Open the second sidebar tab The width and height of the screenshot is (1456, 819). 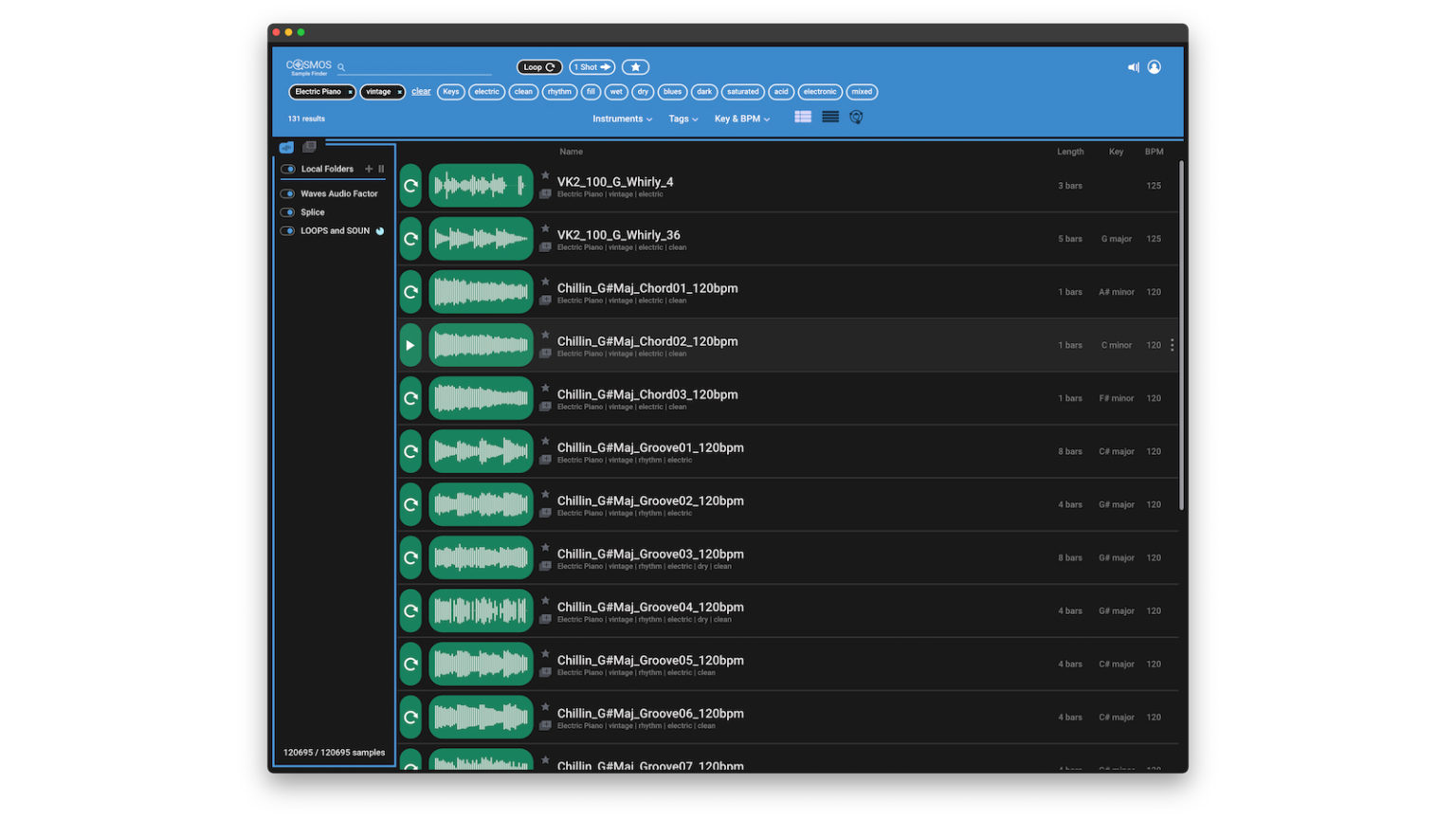pyautogui.click(x=308, y=147)
